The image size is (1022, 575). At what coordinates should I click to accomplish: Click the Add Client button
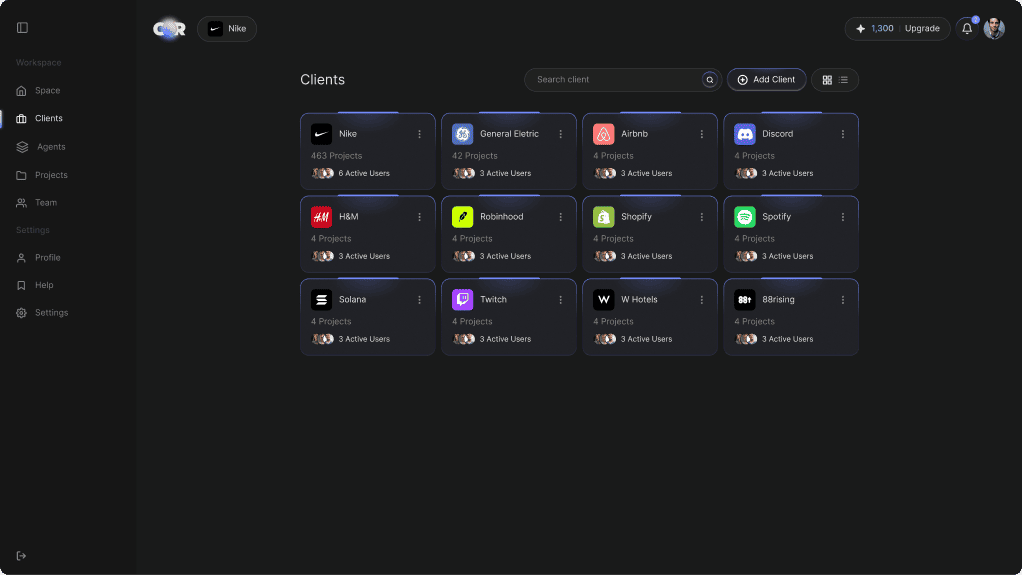[766, 80]
